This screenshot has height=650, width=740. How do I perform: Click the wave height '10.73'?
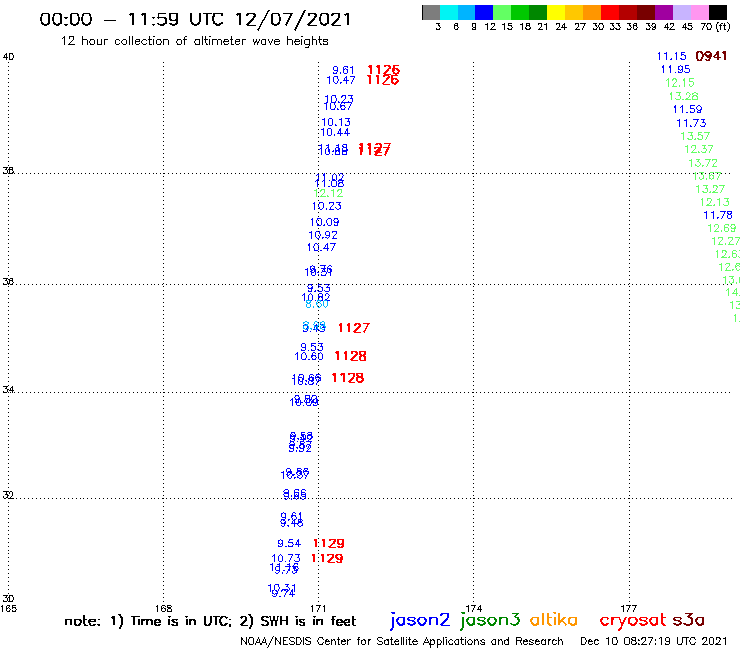point(286,558)
